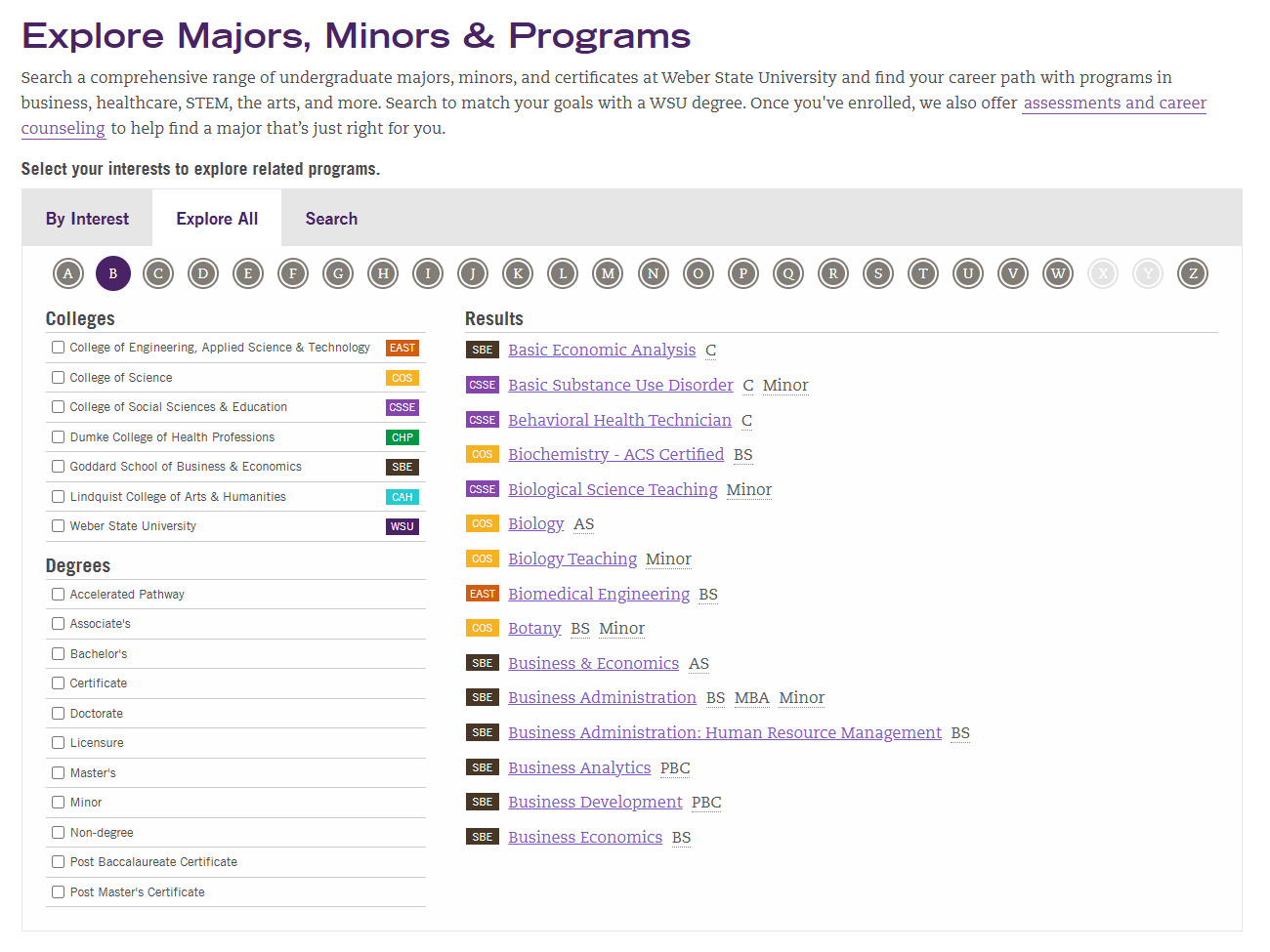Select the letter G filter circle

click(x=338, y=273)
